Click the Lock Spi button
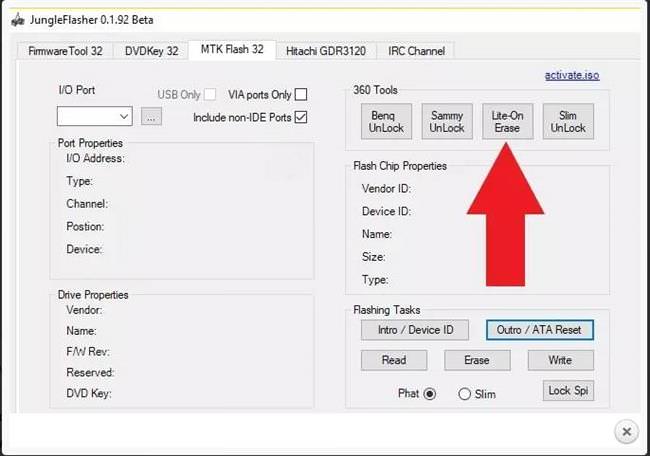650x456 pixels. click(x=568, y=391)
